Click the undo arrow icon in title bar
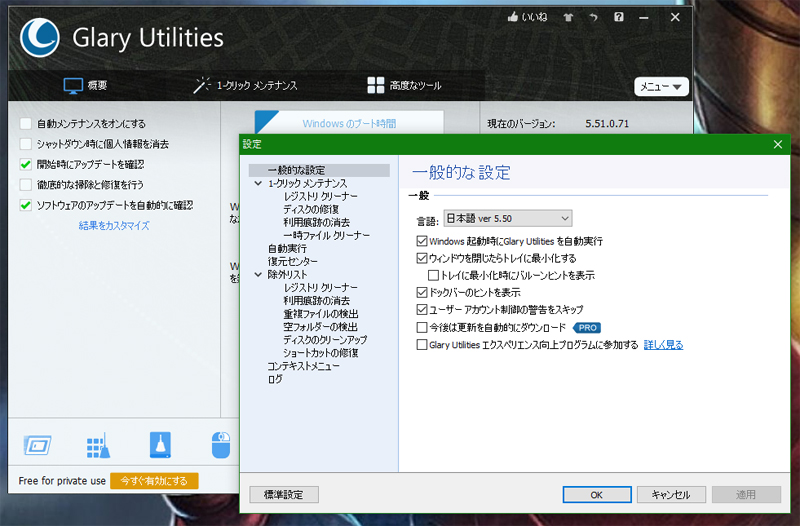 (593, 17)
